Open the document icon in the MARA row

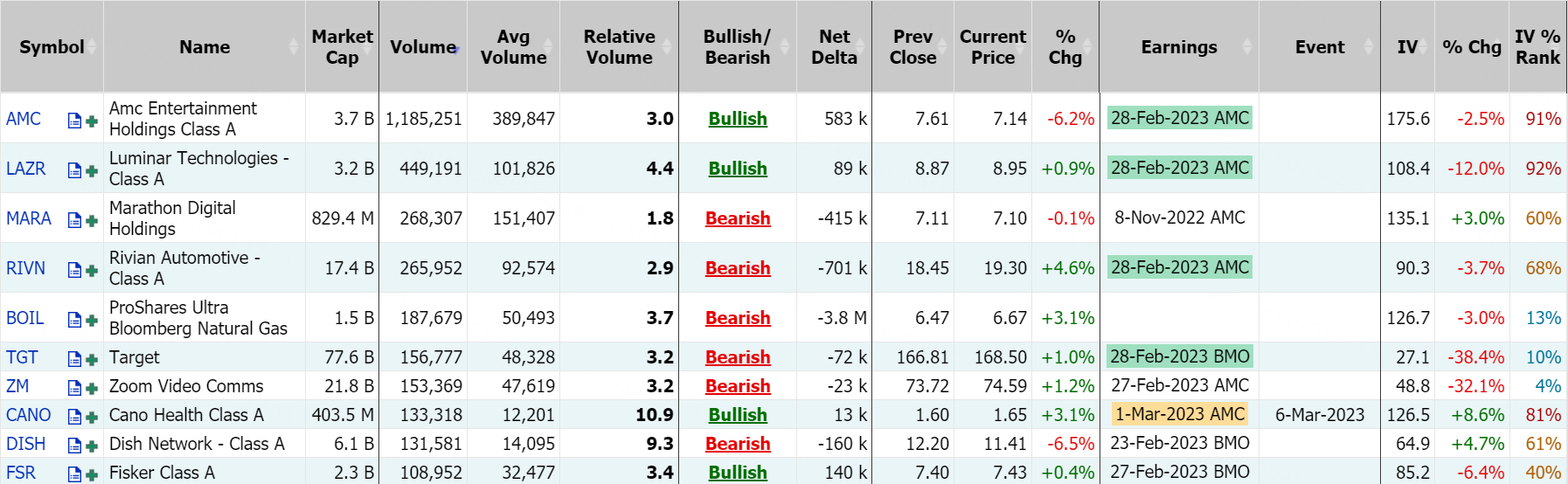coord(74,220)
